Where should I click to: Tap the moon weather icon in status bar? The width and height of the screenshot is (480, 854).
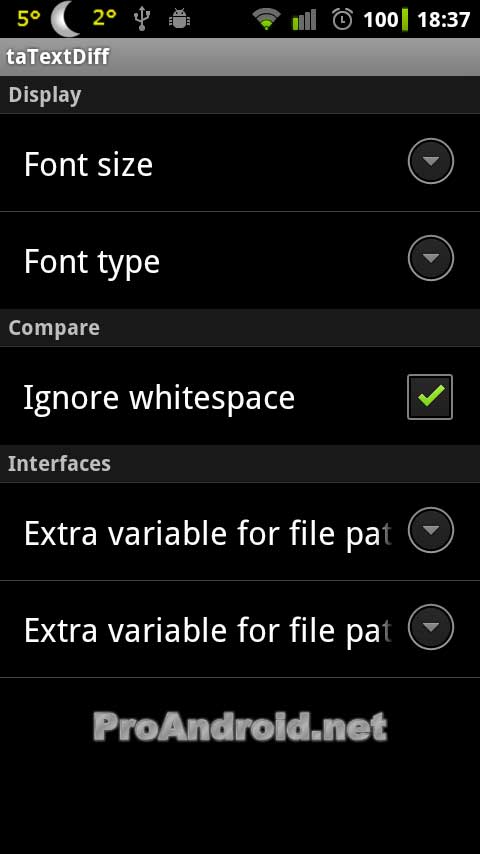pyautogui.click(x=66, y=20)
